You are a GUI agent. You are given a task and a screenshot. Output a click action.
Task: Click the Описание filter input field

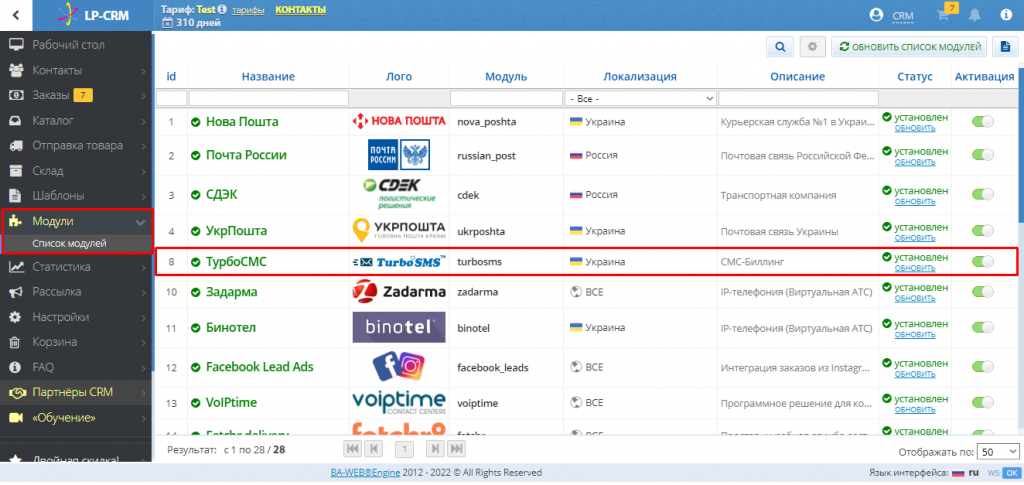[x=797, y=99]
